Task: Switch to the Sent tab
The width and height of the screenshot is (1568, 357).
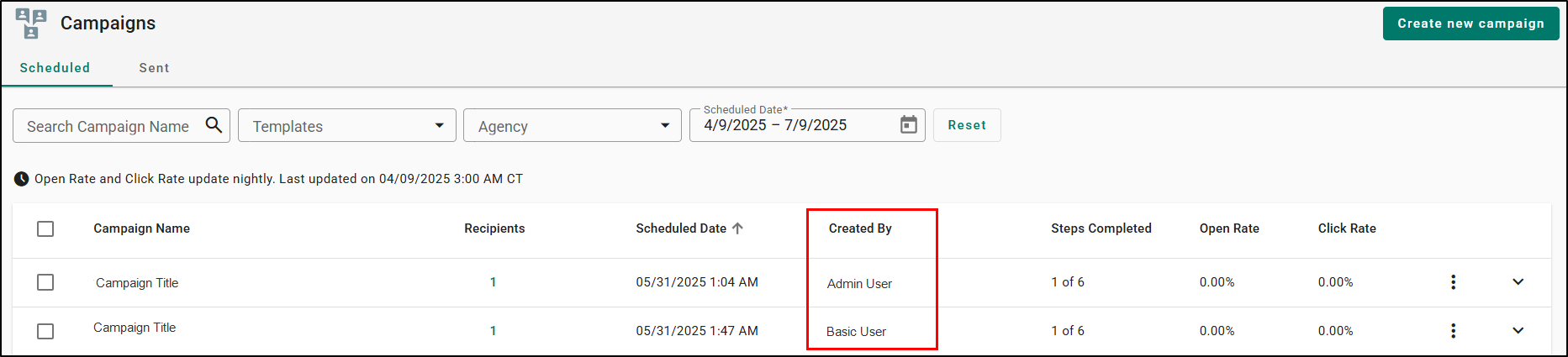Action: [154, 68]
